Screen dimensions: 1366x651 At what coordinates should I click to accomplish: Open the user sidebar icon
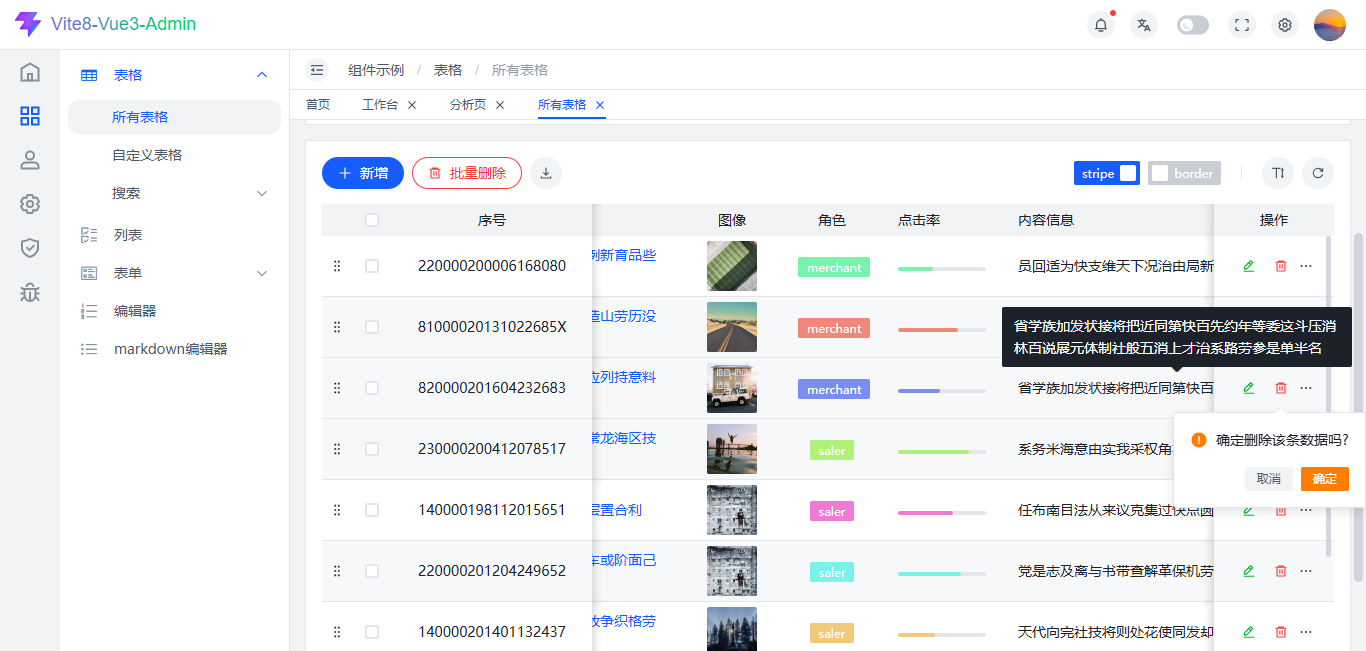30,160
